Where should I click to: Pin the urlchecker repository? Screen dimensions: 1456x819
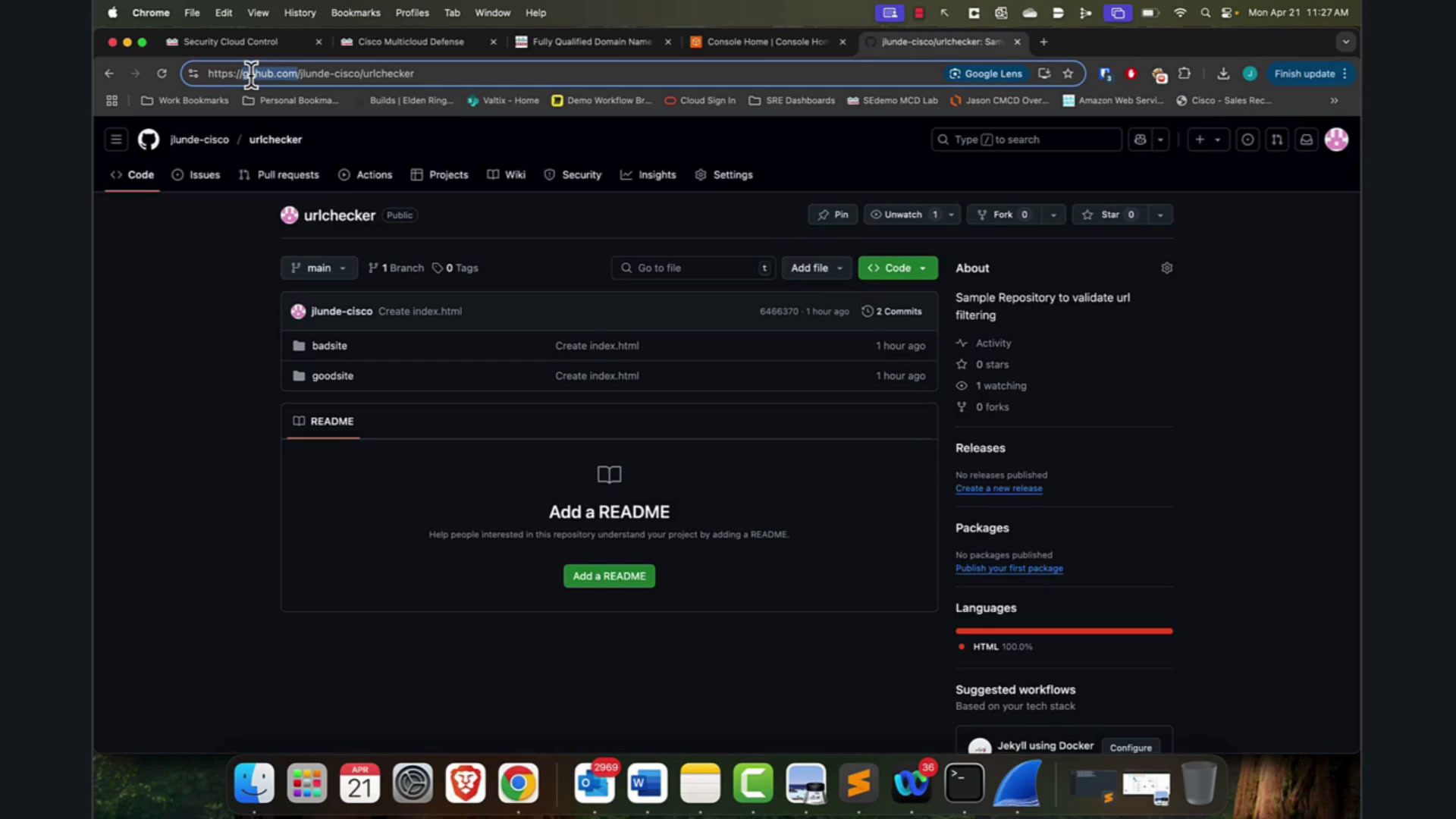coord(833,215)
